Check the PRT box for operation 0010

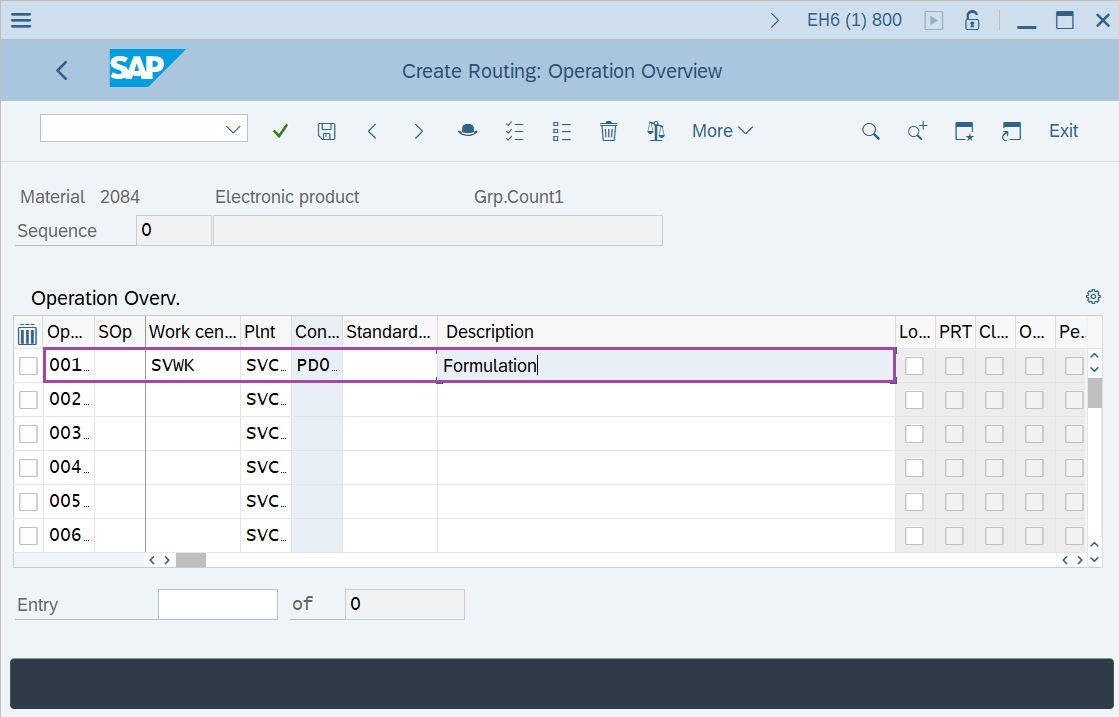pos(953,364)
